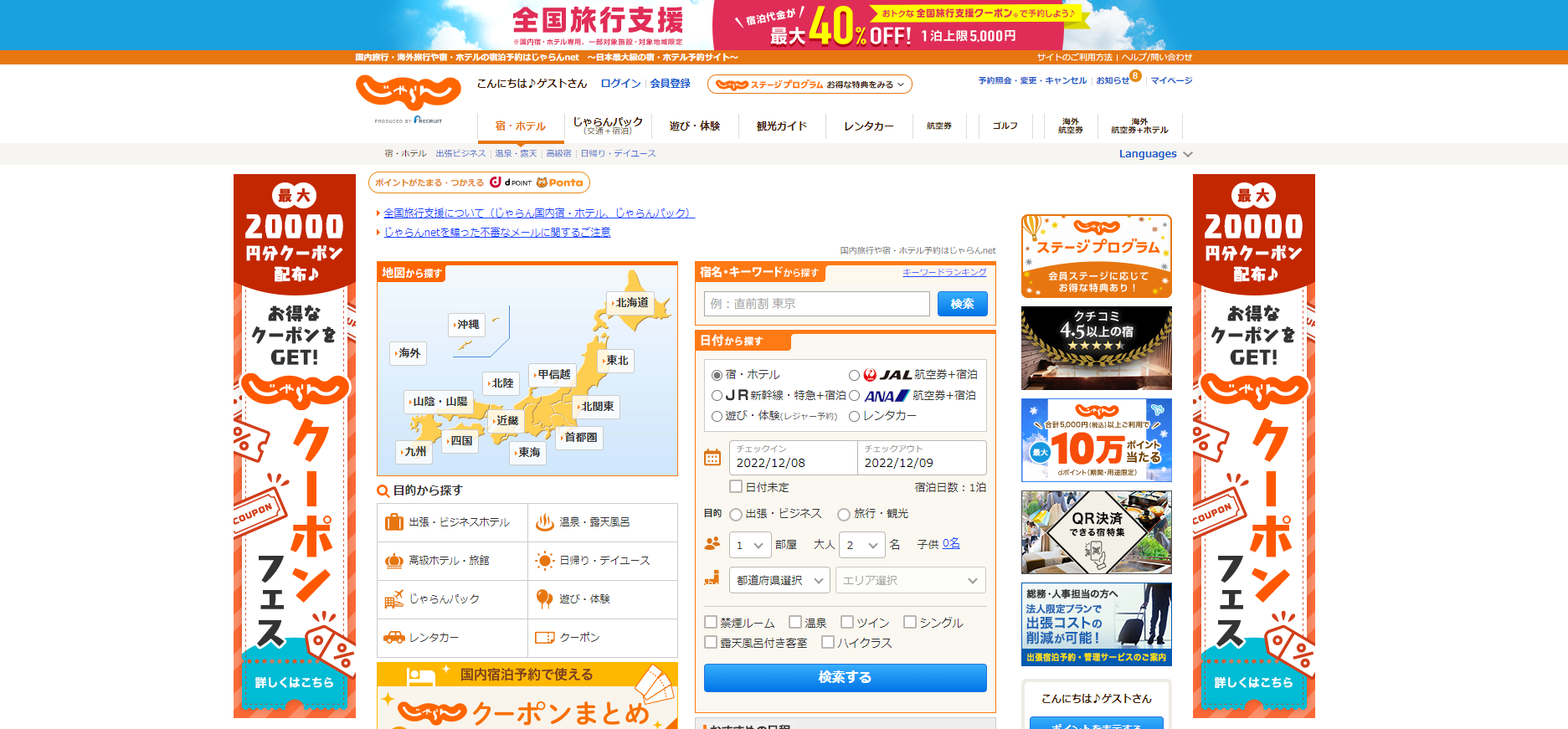Viewport: 1568px width, 729px height.
Task: Click the notification badge on お知らせ
Action: pos(1135,75)
